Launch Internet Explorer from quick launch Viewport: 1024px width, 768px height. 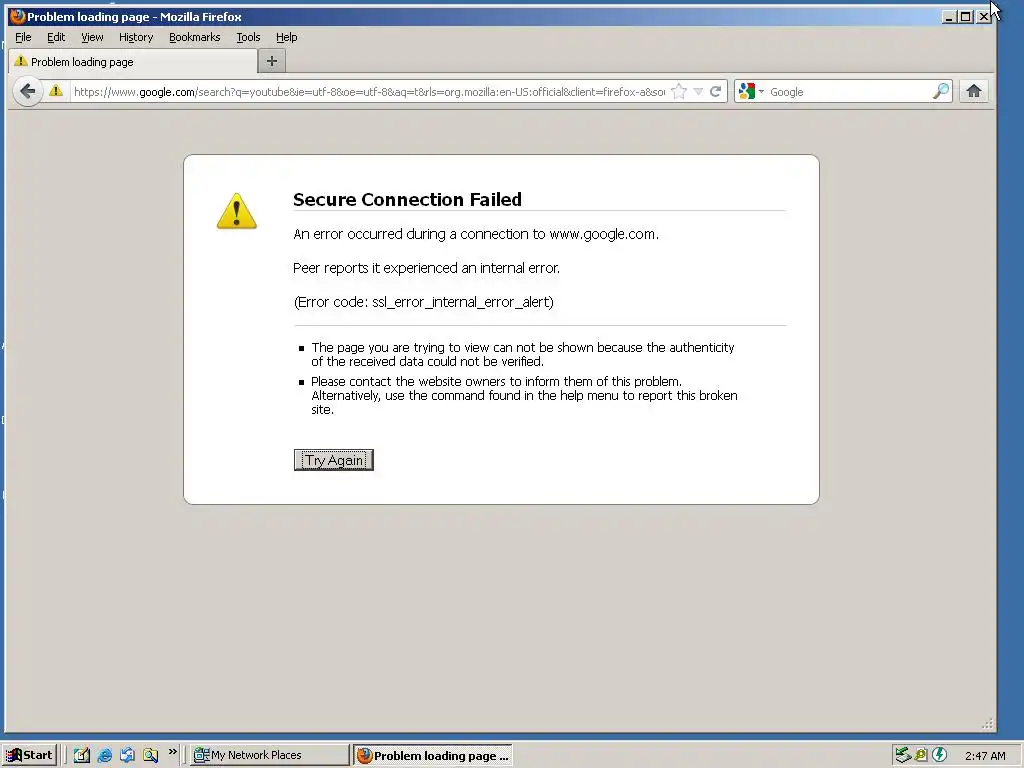point(104,755)
